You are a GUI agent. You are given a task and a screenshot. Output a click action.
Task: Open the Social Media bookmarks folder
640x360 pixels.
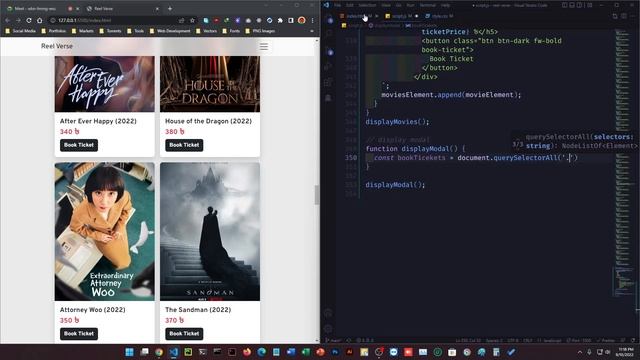(x=20, y=31)
